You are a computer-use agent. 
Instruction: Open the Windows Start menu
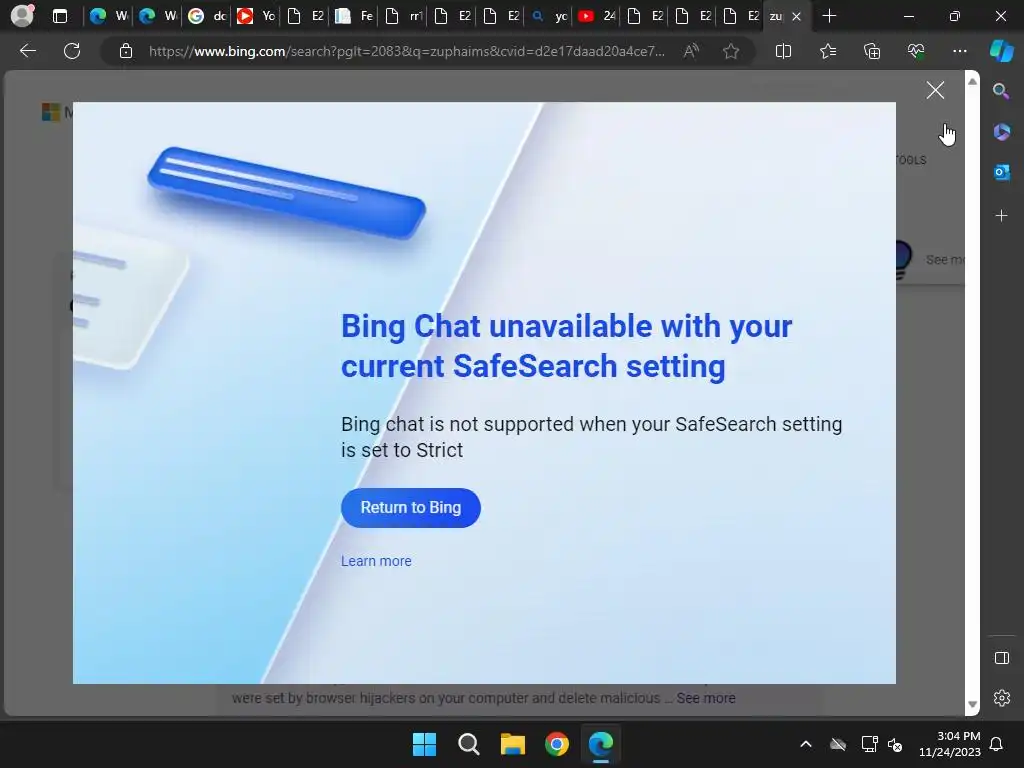tap(424, 744)
